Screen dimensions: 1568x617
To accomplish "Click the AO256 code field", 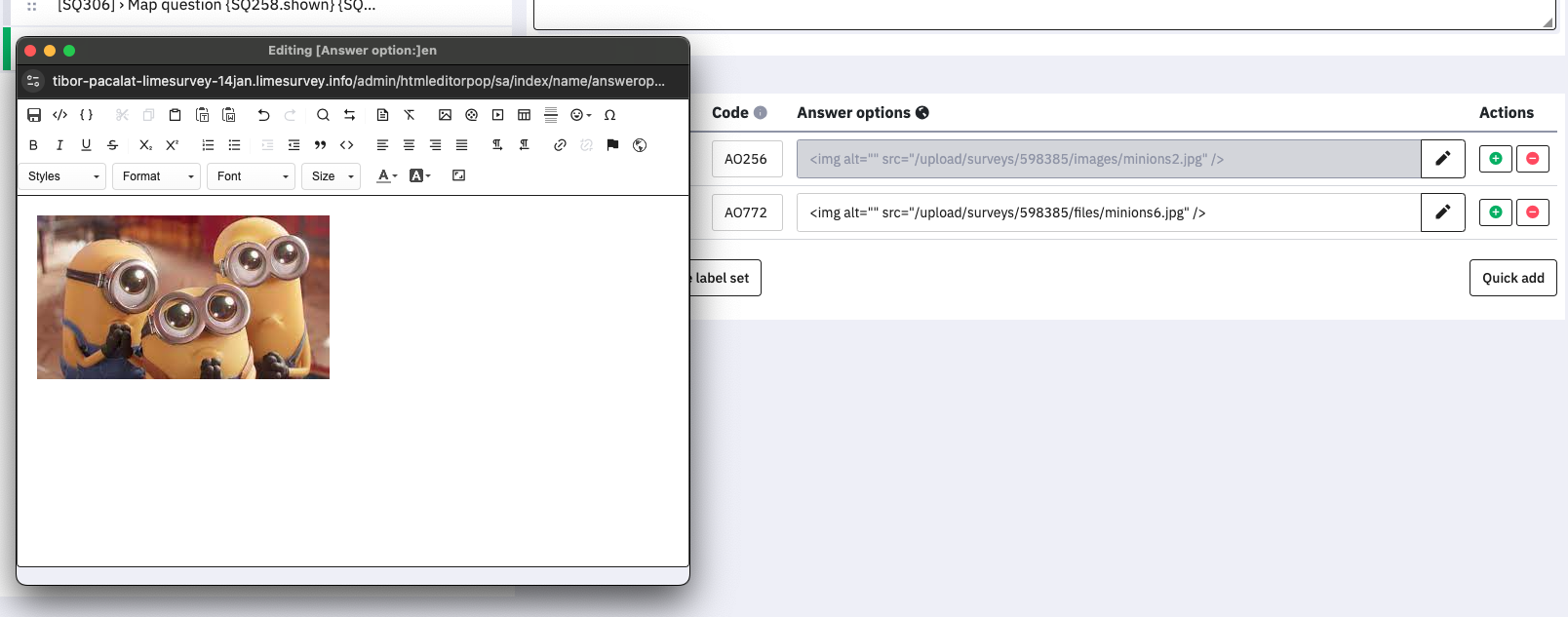I will click(746, 159).
